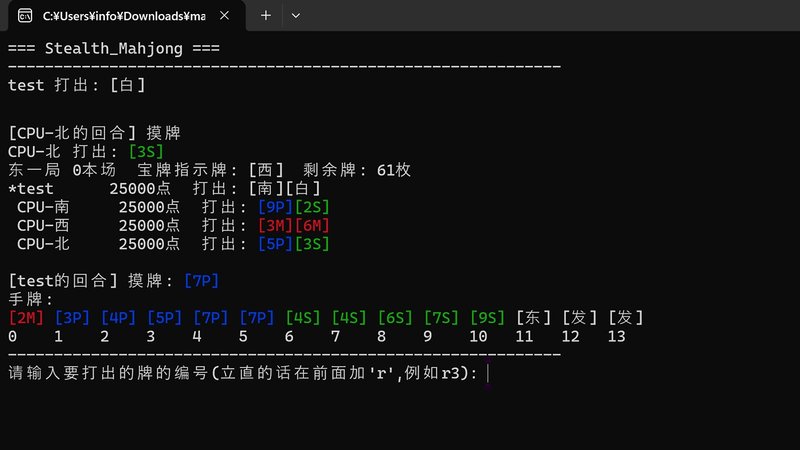Viewport: 800px width, 450px height.
Task: Open the new-tab profile dropdown arrow
Action: coord(295,16)
